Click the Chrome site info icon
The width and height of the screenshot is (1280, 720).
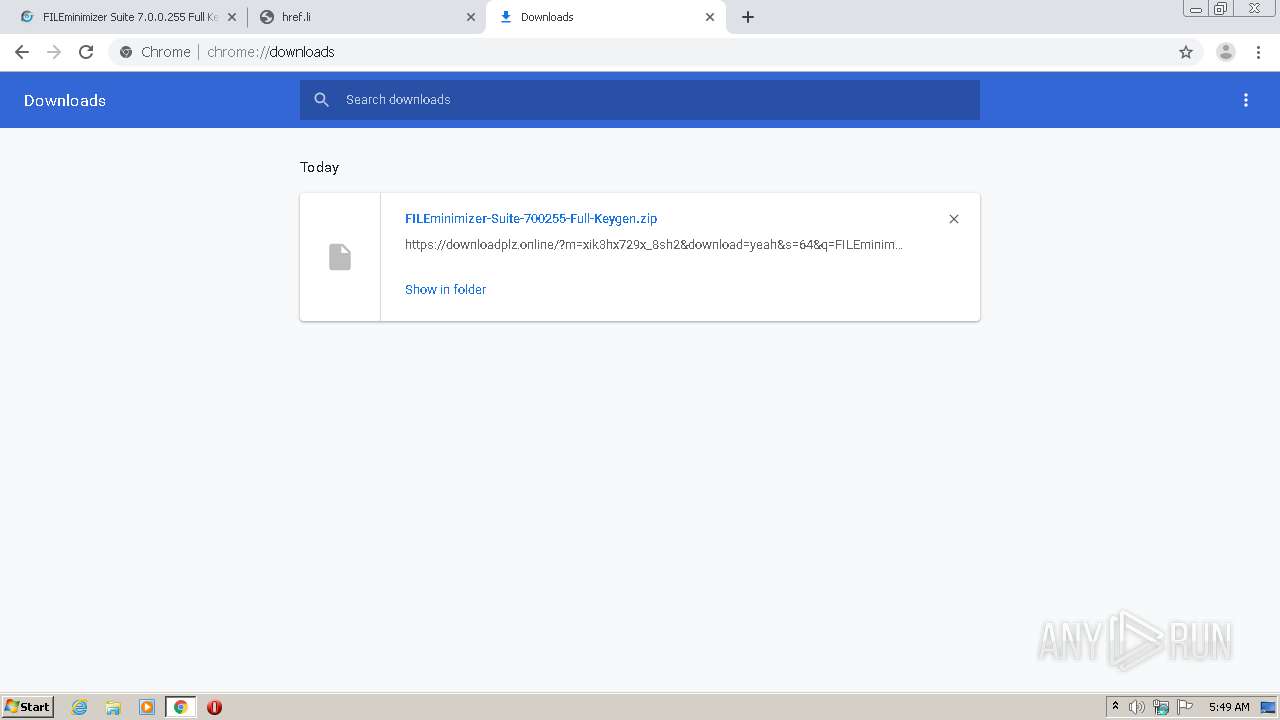126,52
